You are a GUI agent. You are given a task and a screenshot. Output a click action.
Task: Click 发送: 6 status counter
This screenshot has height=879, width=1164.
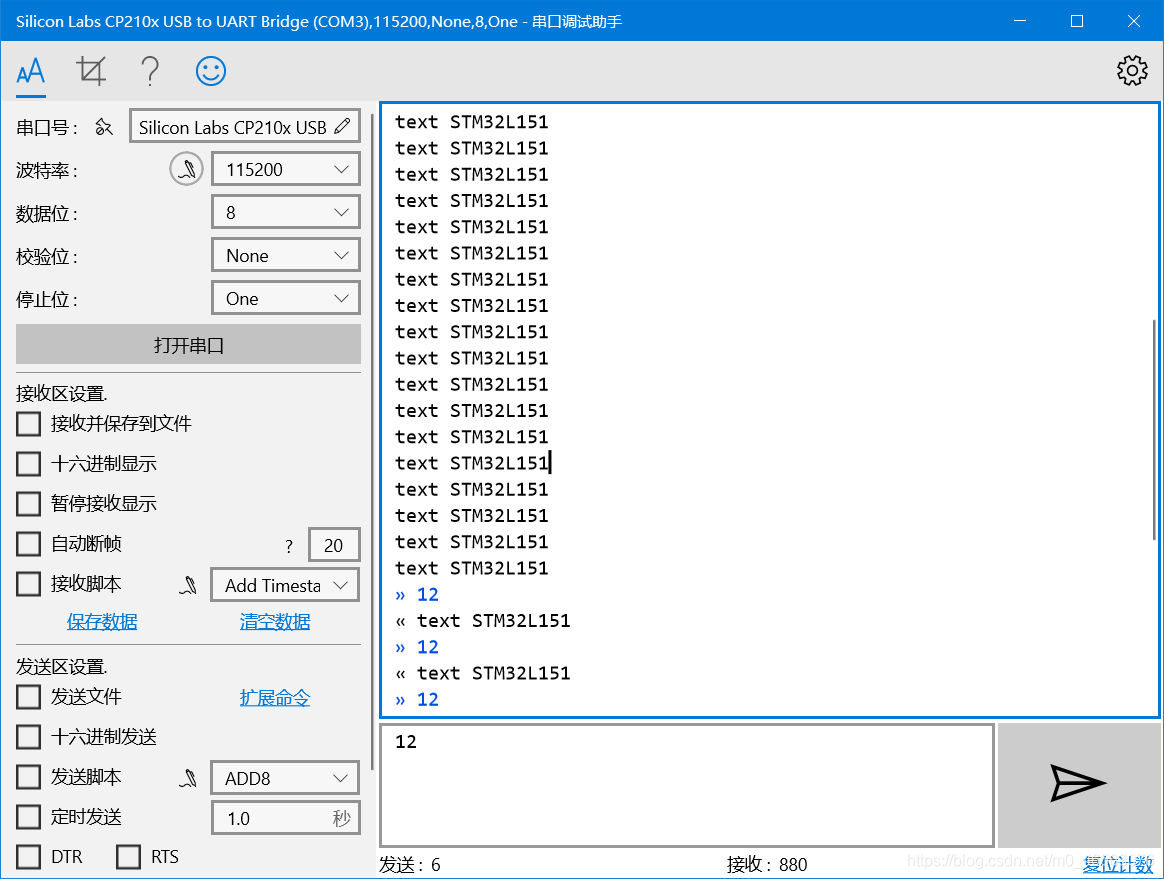click(410, 865)
